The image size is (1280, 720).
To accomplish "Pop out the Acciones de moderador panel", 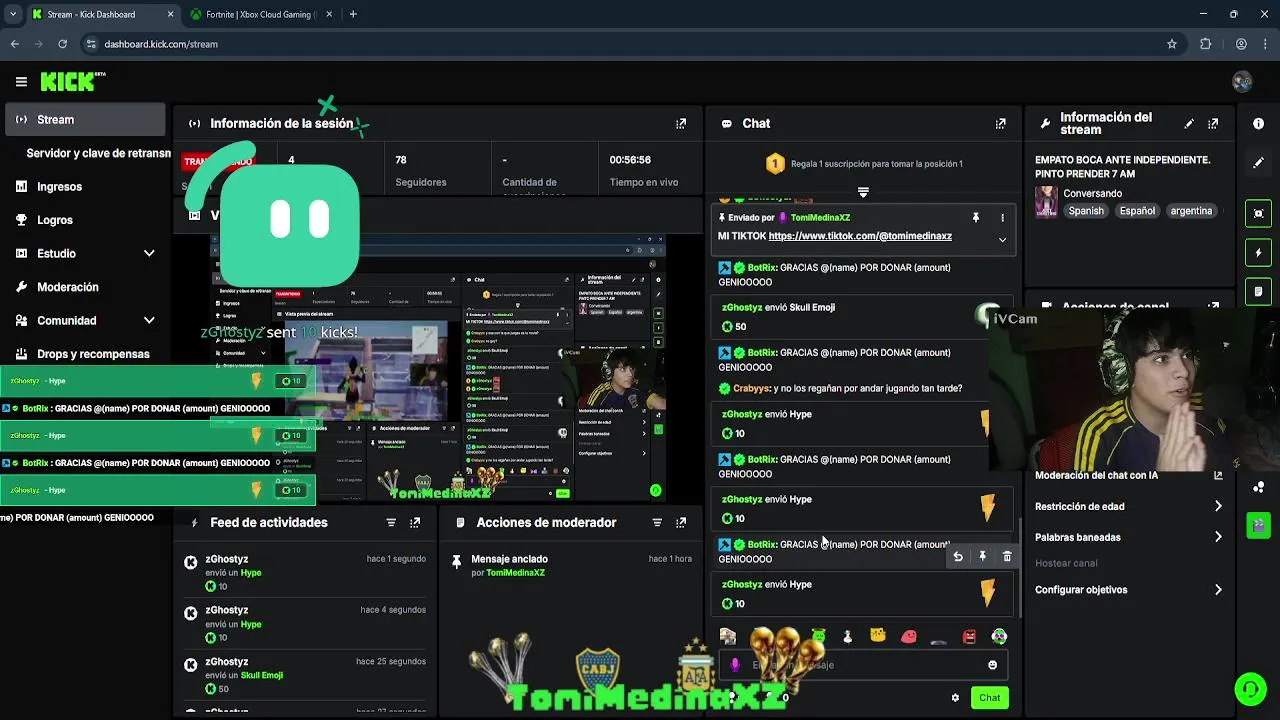I will point(681,523).
